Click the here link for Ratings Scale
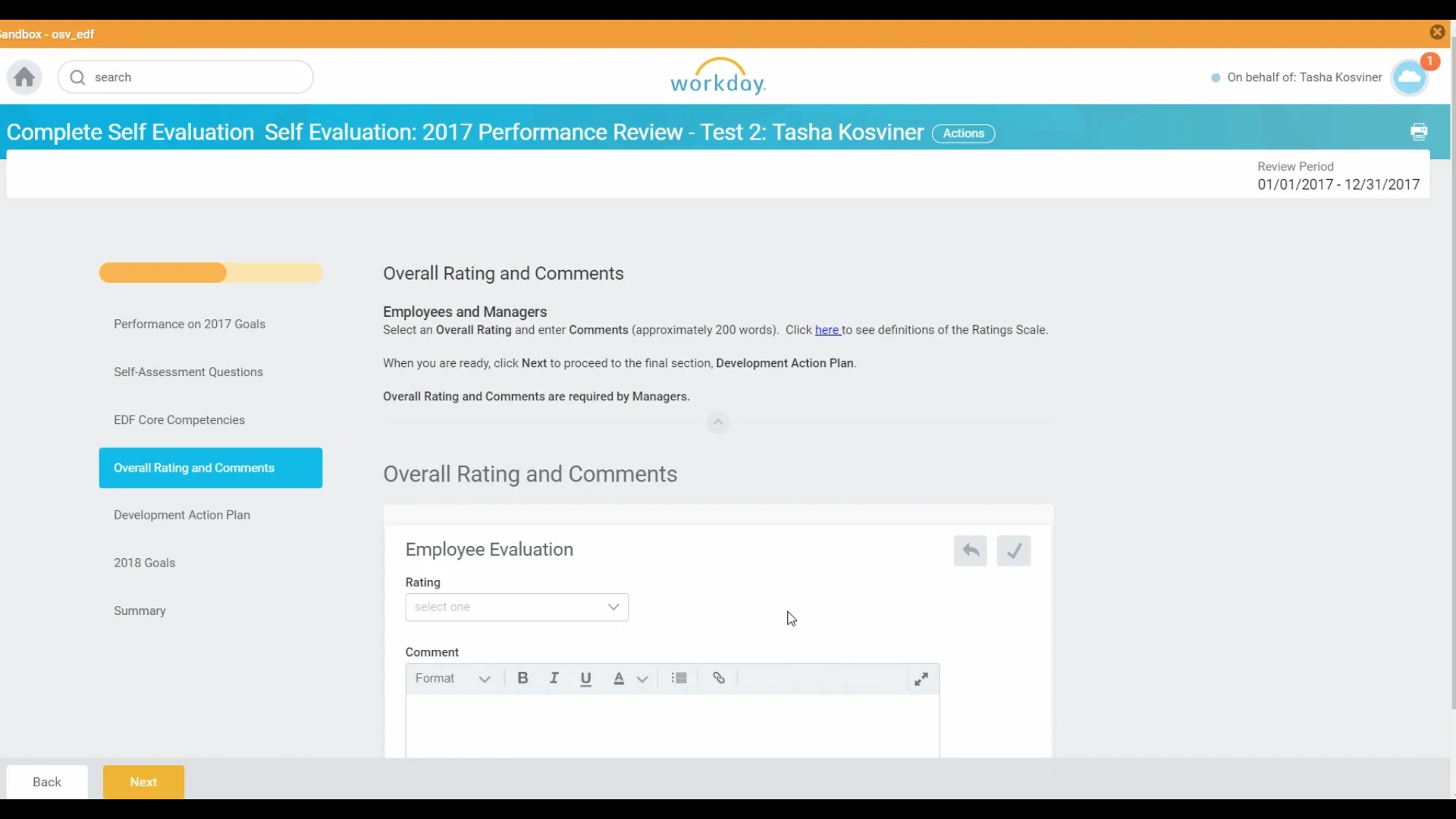The height and width of the screenshot is (819, 1456). coord(827,330)
